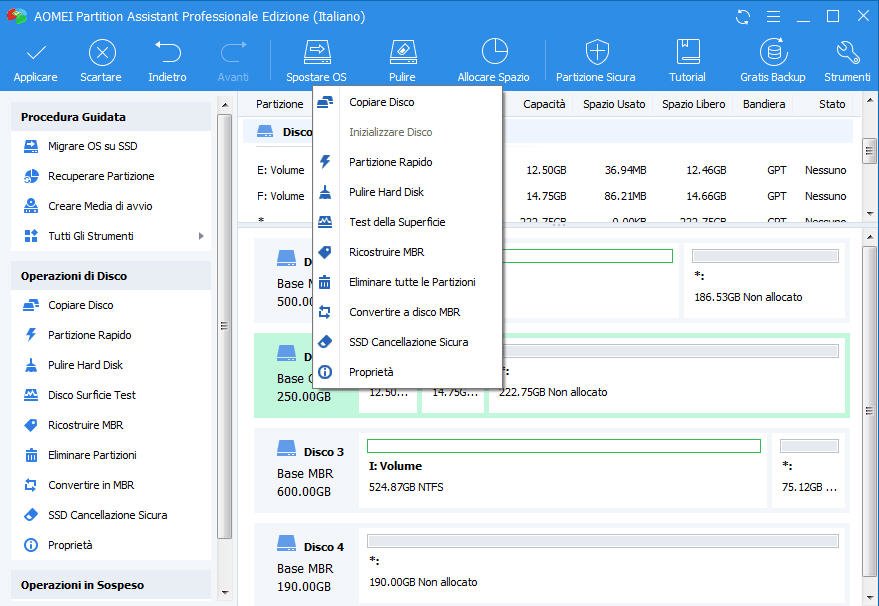Expand the Tutti Gli Strumenti submenu arrow
The height and width of the screenshot is (606, 879).
point(201,236)
